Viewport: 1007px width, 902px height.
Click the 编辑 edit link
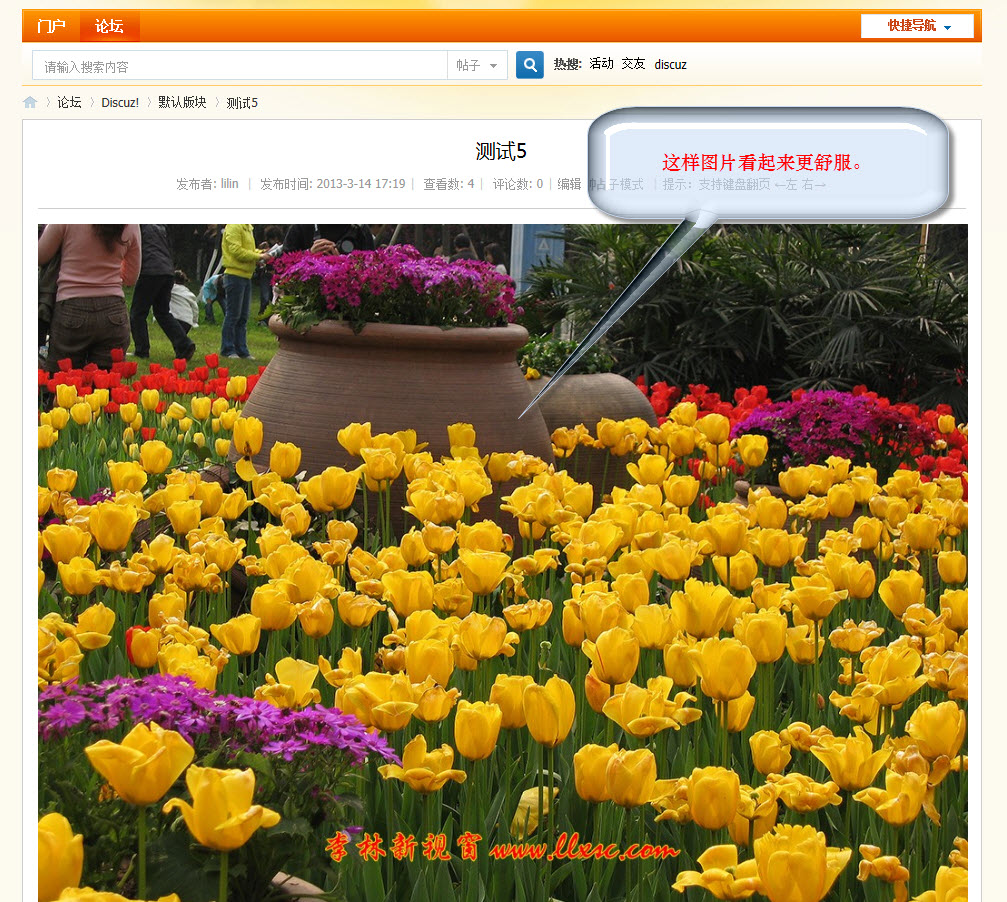pyautogui.click(x=569, y=184)
